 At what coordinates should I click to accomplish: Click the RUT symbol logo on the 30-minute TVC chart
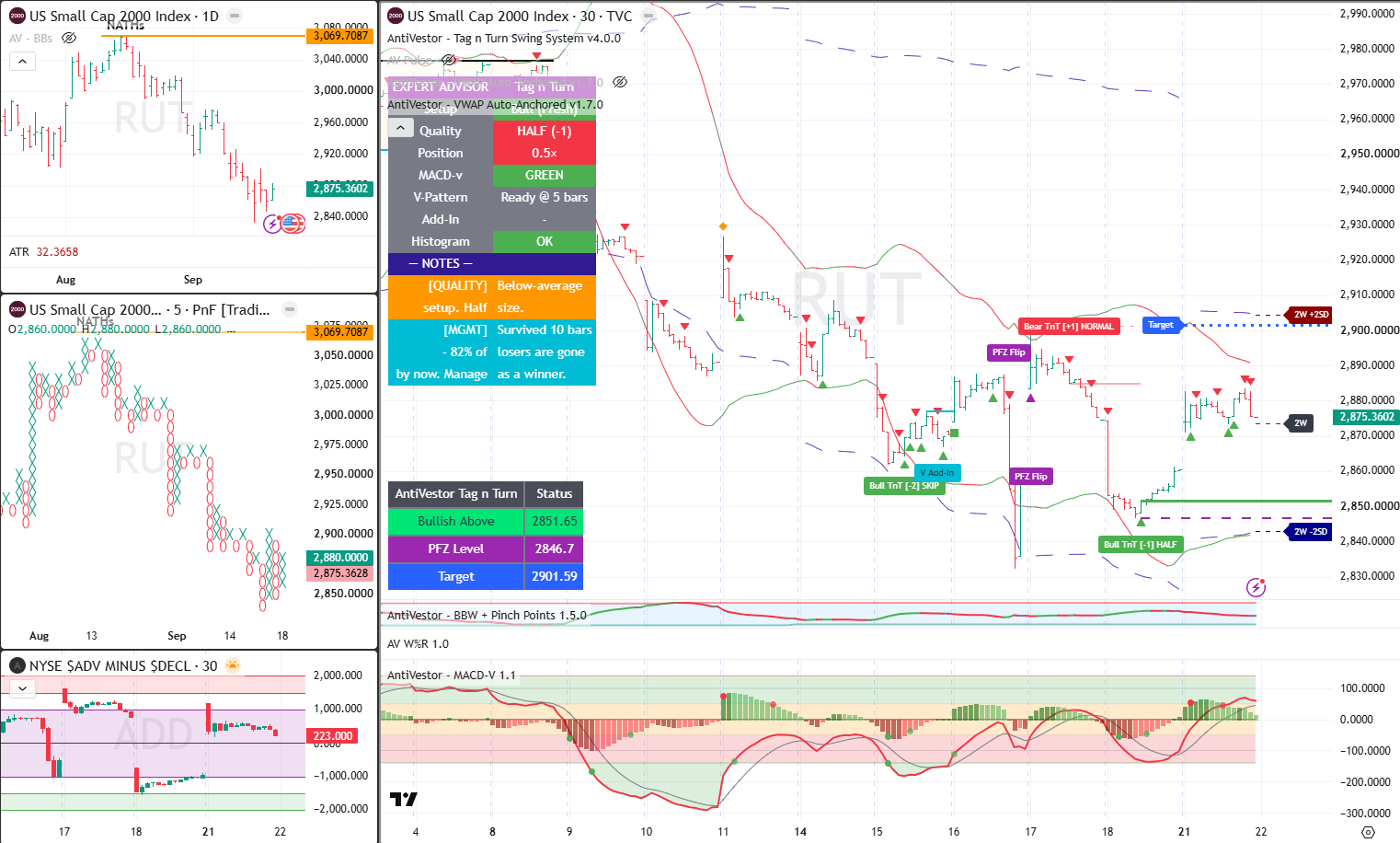(396, 16)
